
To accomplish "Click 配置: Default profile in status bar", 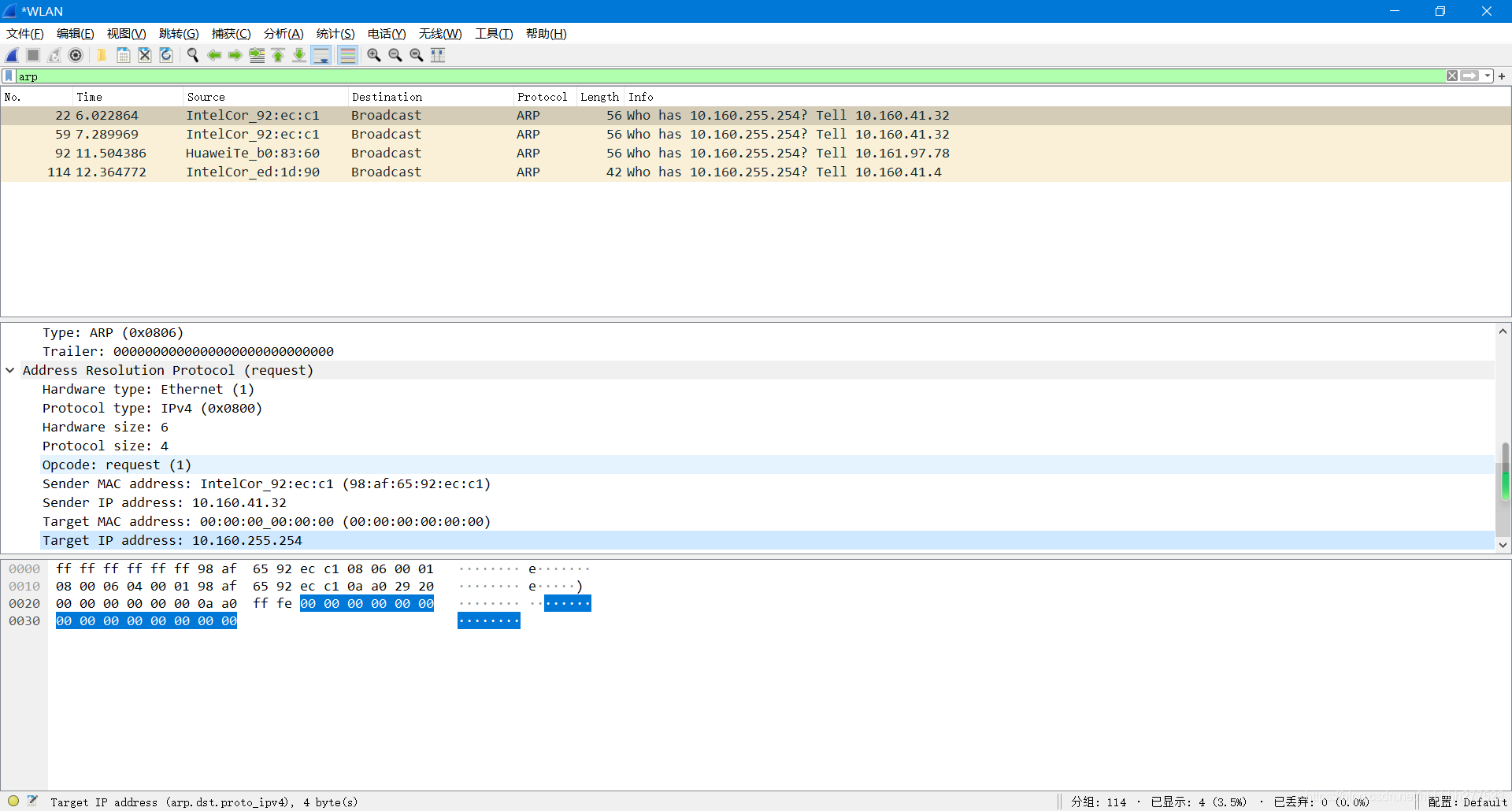I will tap(1467, 802).
